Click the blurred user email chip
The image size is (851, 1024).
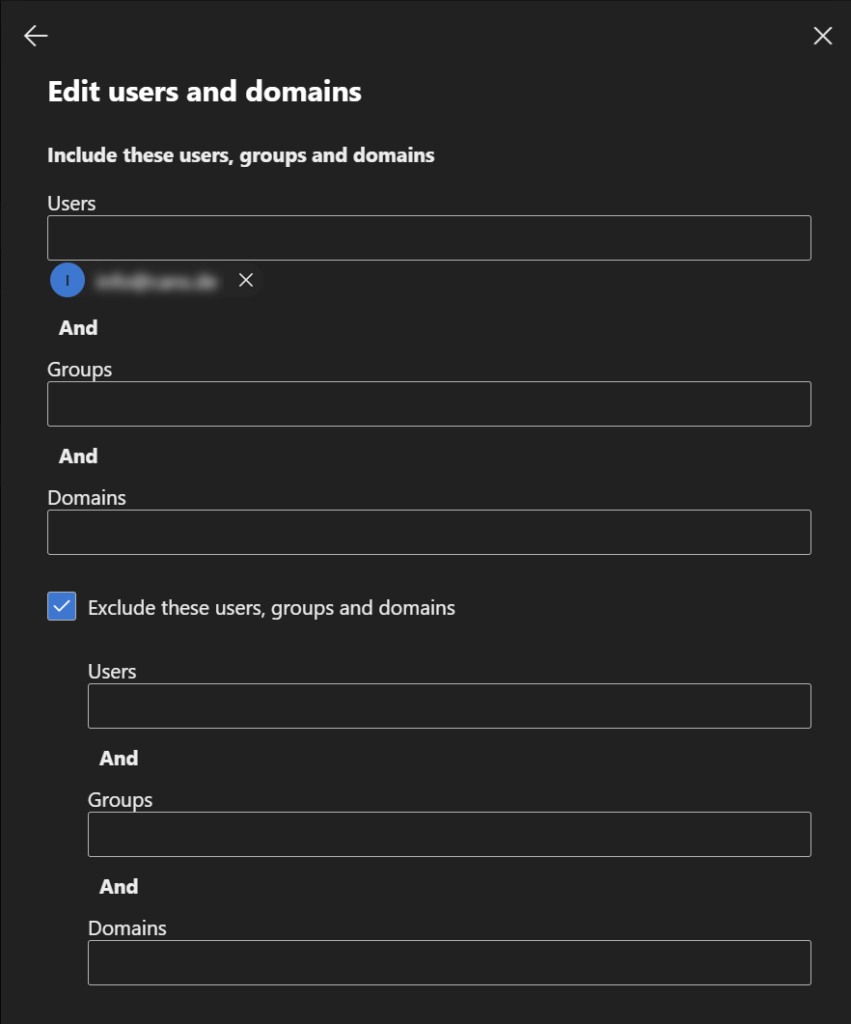[156, 282]
